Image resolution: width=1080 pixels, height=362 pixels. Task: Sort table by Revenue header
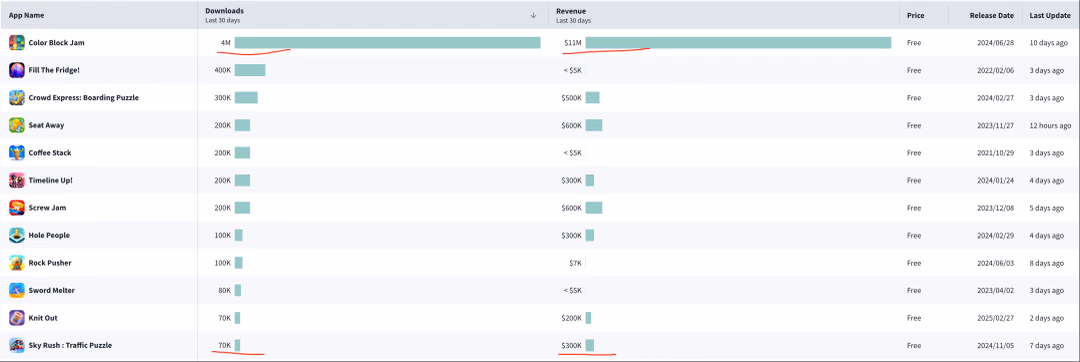(x=571, y=11)
